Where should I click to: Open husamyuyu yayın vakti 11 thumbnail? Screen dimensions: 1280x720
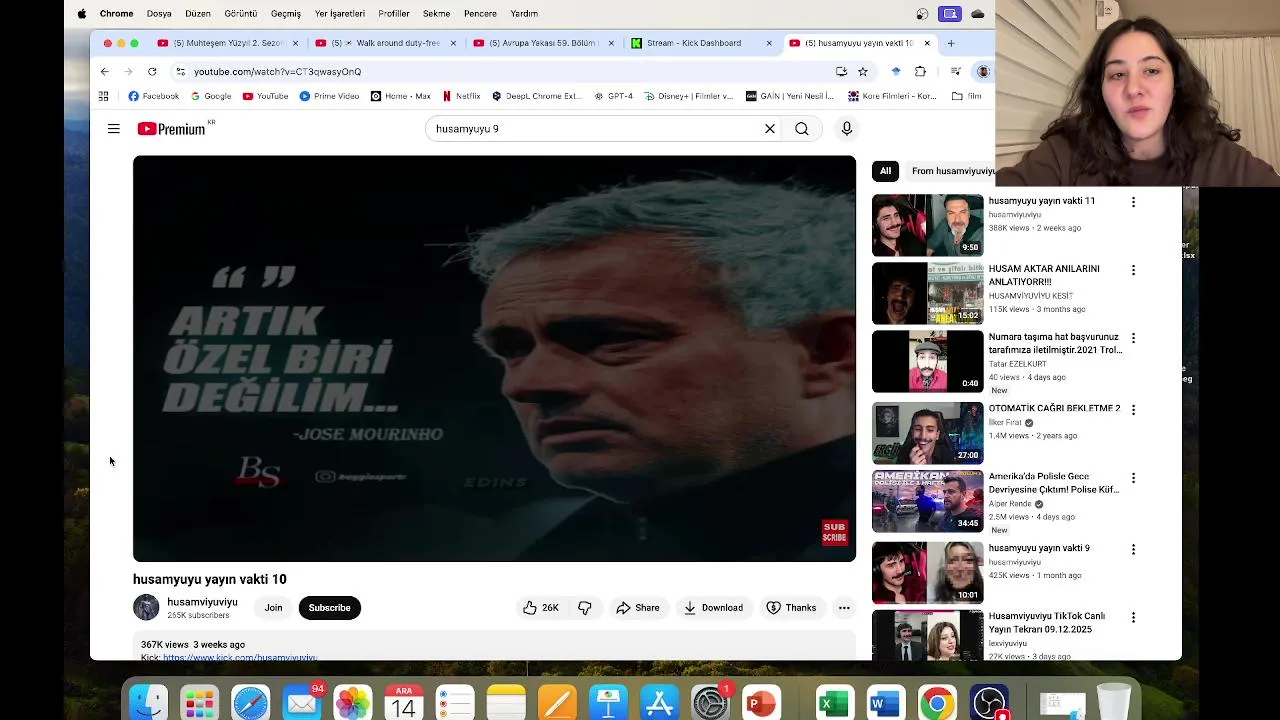point(928,225)
